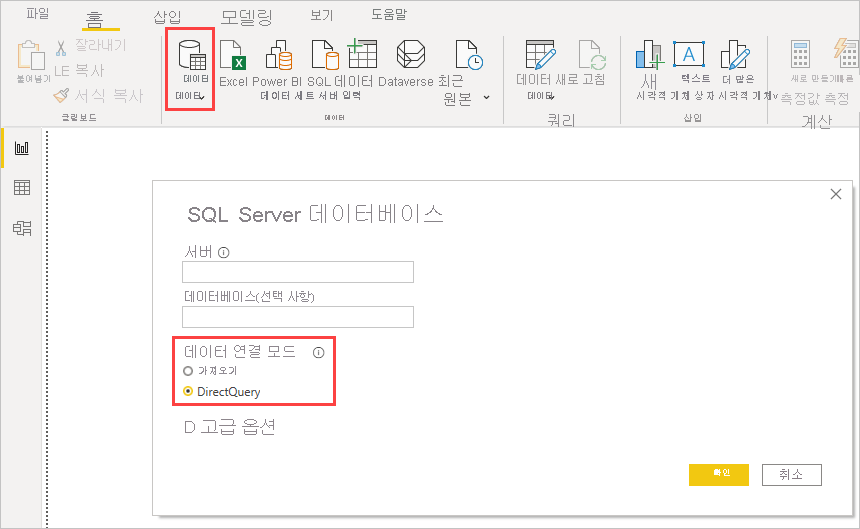Click the Excel workbook icon

coord(233,55)
